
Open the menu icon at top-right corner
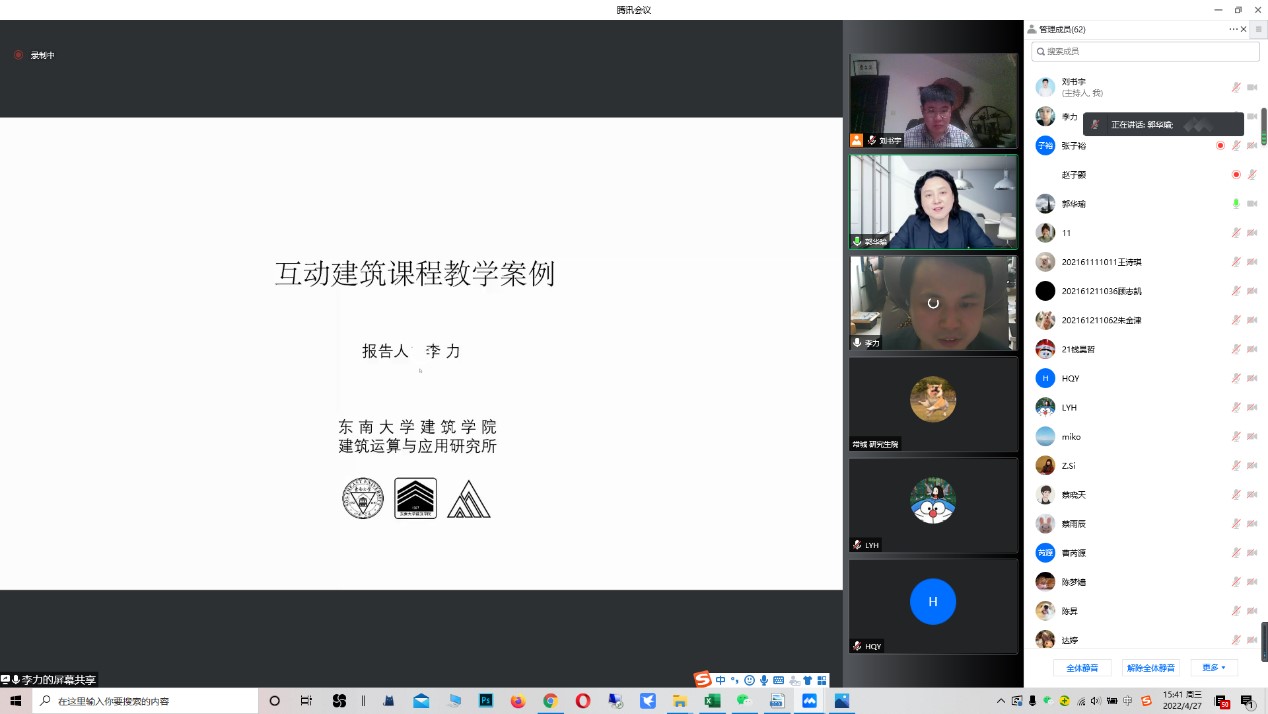pyautogui.click(x=1258, y=29)
